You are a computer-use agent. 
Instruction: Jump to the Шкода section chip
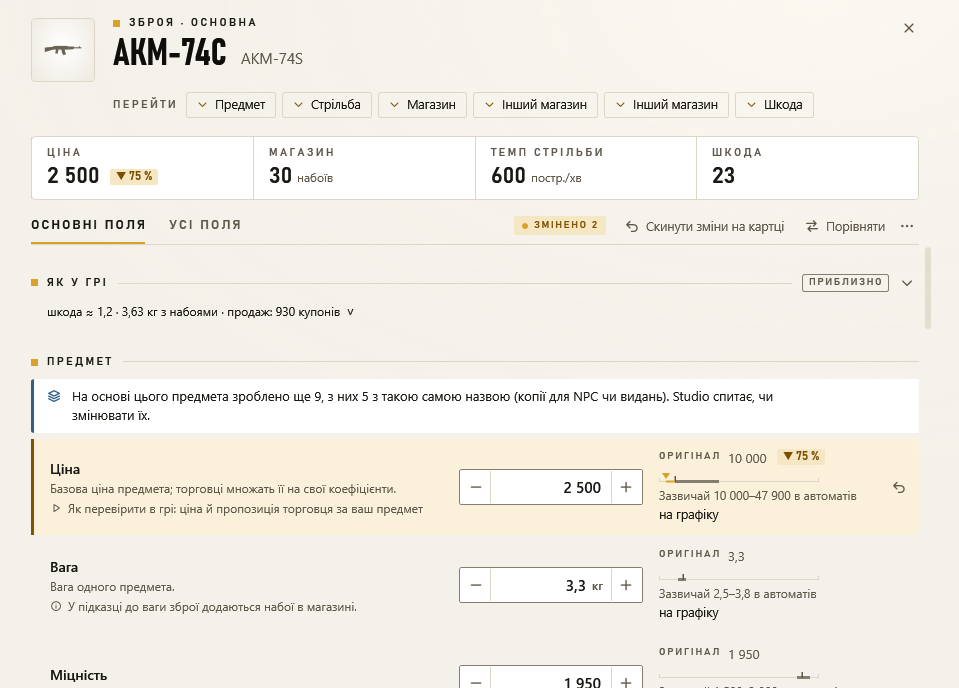click(x=774, y=105)
